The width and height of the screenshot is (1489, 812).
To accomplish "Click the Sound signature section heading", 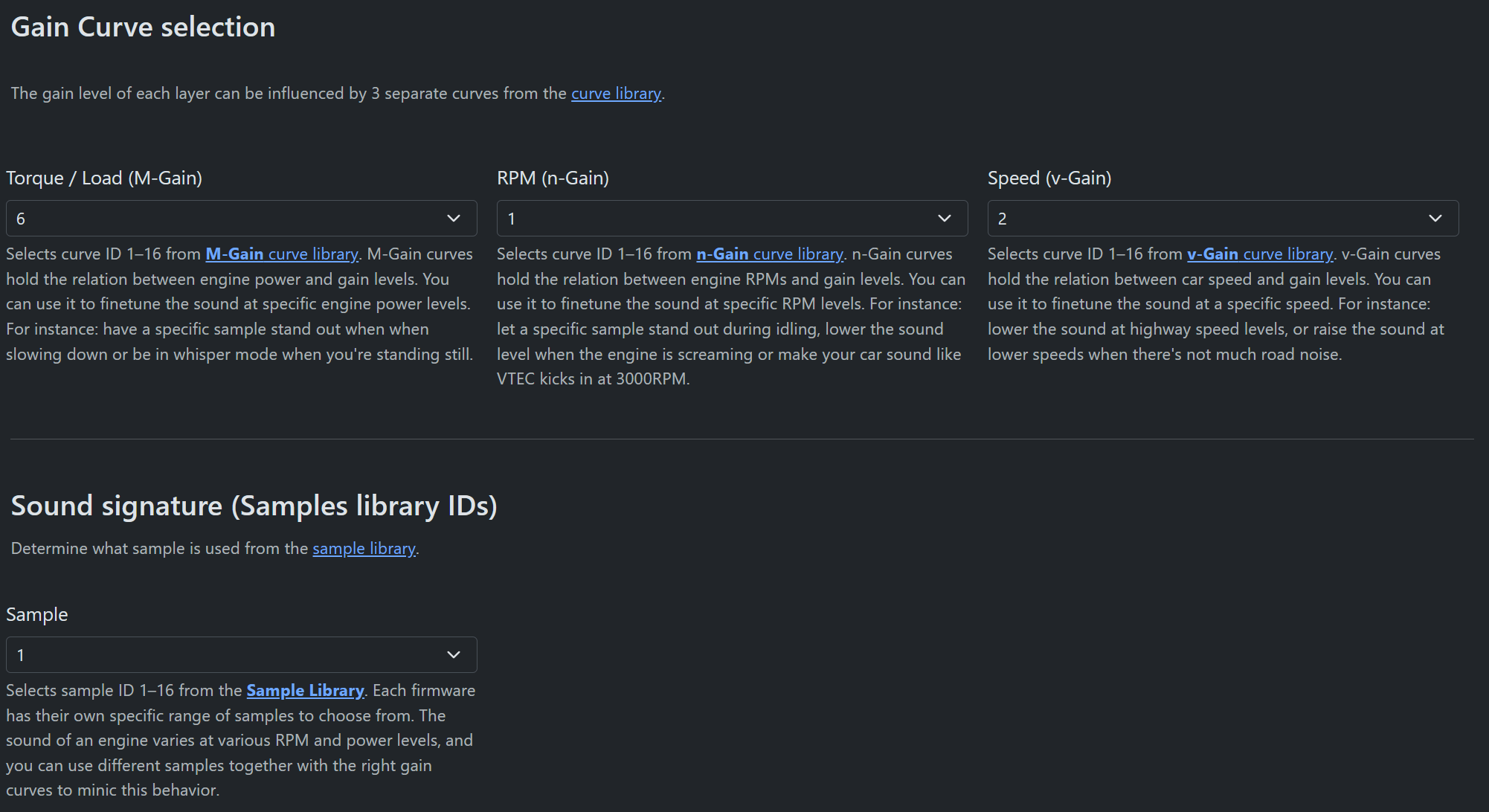I will point(254,506).
